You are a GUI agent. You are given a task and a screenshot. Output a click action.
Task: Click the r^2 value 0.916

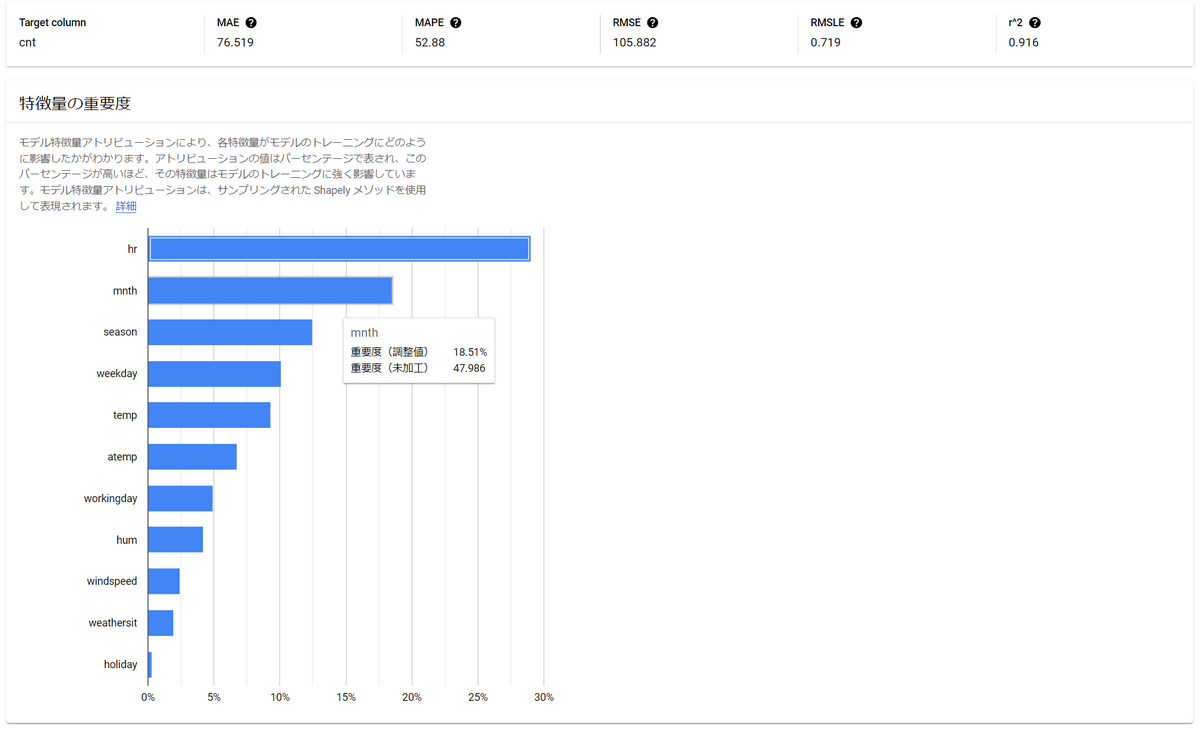[1024, 43]
